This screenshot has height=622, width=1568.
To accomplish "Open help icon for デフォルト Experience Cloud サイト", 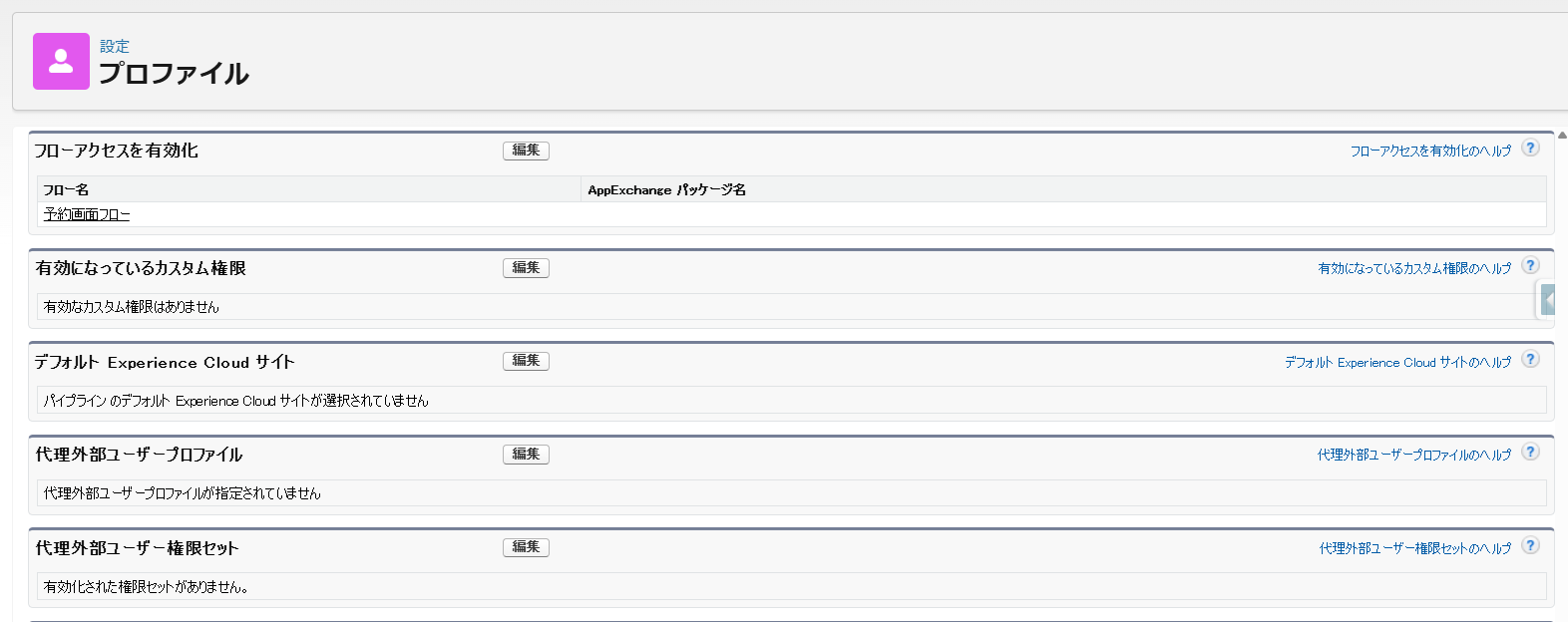I will pos(1530,359).
